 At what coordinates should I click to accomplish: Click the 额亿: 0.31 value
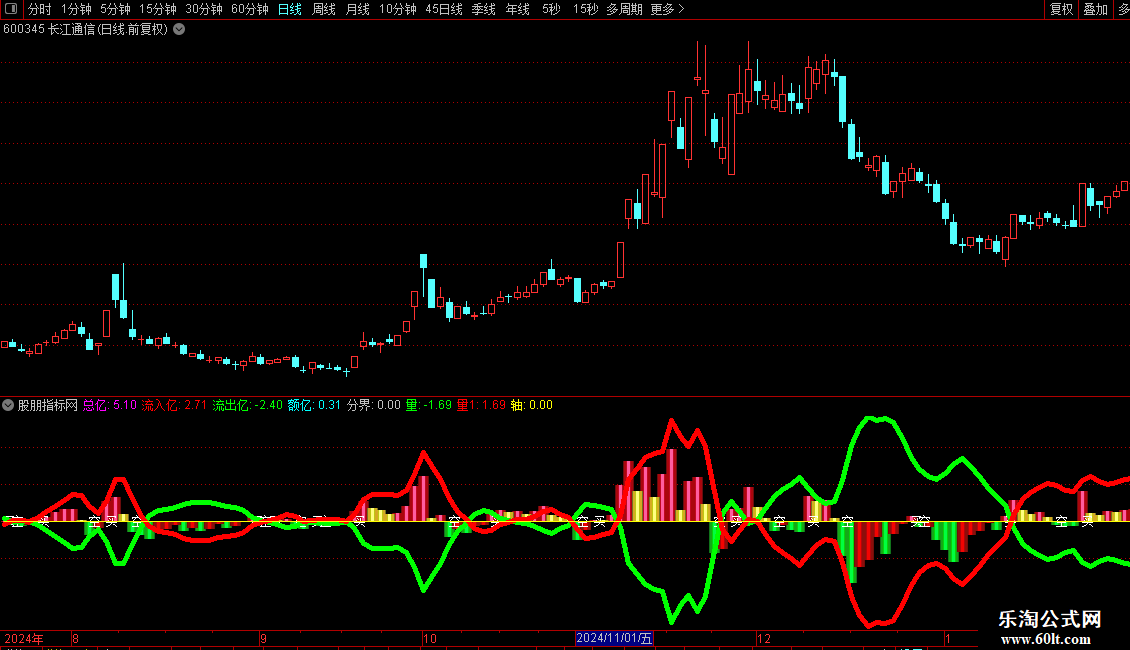tap(314, 405)
